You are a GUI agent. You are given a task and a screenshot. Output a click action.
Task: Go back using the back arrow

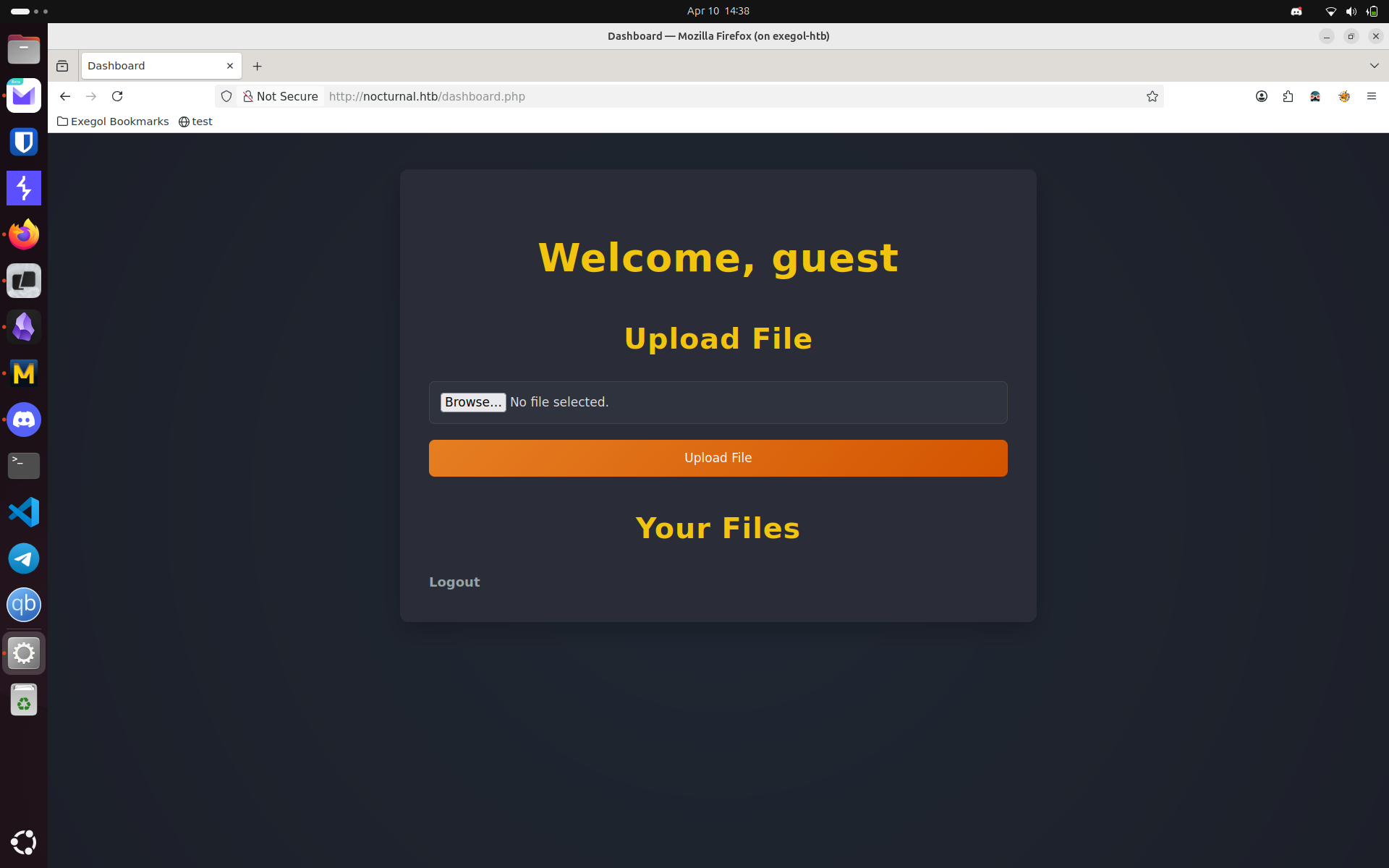(65, 96)
